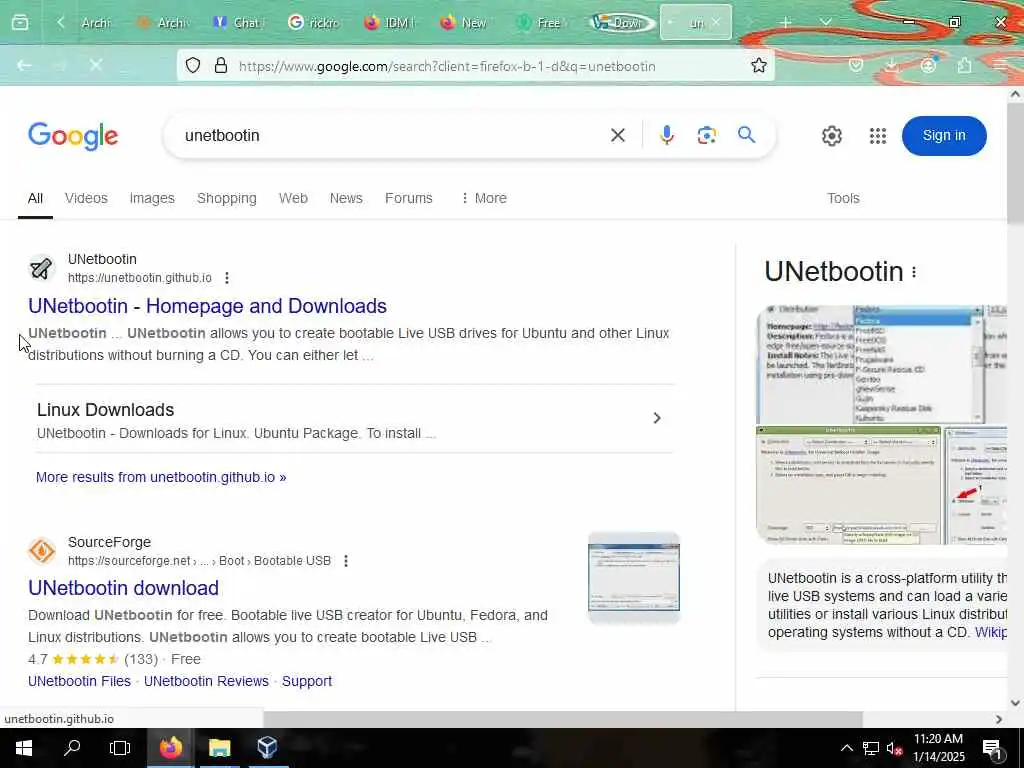Open the Pocket save icon

coord(856,65)
